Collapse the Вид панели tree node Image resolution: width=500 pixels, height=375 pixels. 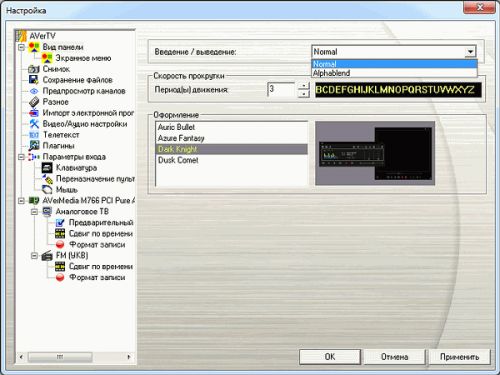point(21,47)
